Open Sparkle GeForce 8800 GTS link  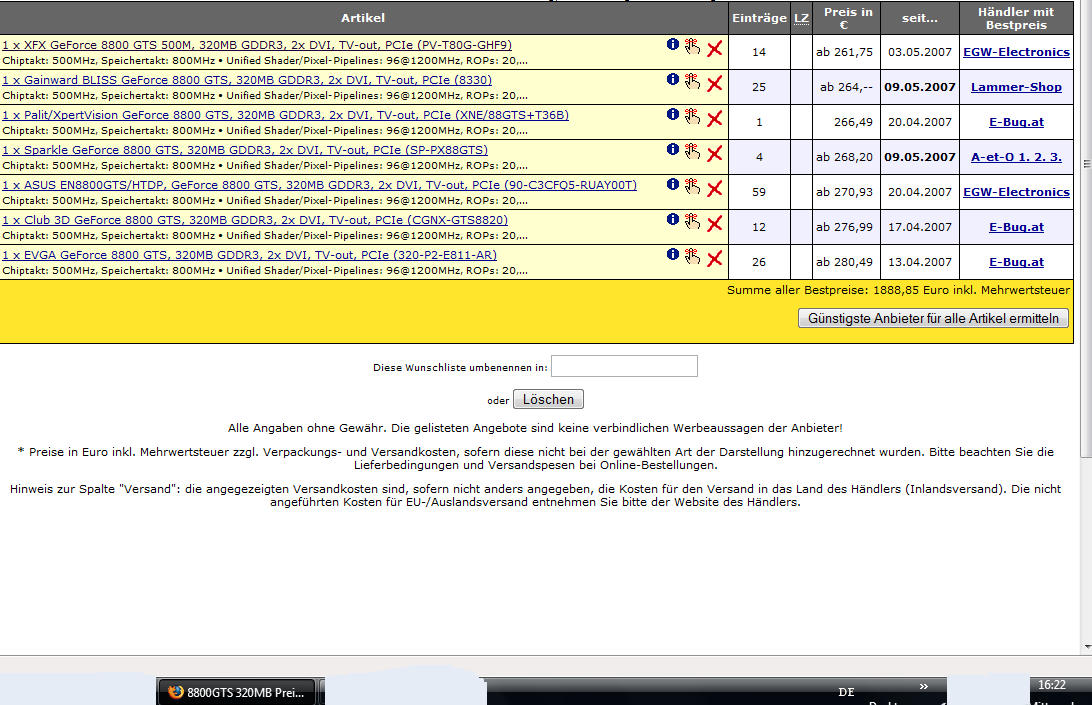245,150
